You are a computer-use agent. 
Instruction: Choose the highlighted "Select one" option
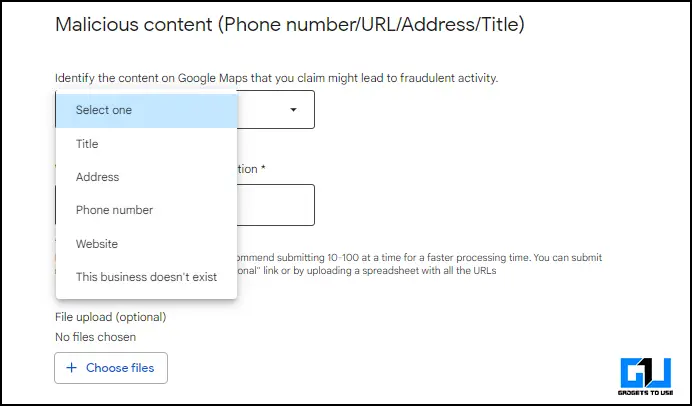[x=147, y=110]
